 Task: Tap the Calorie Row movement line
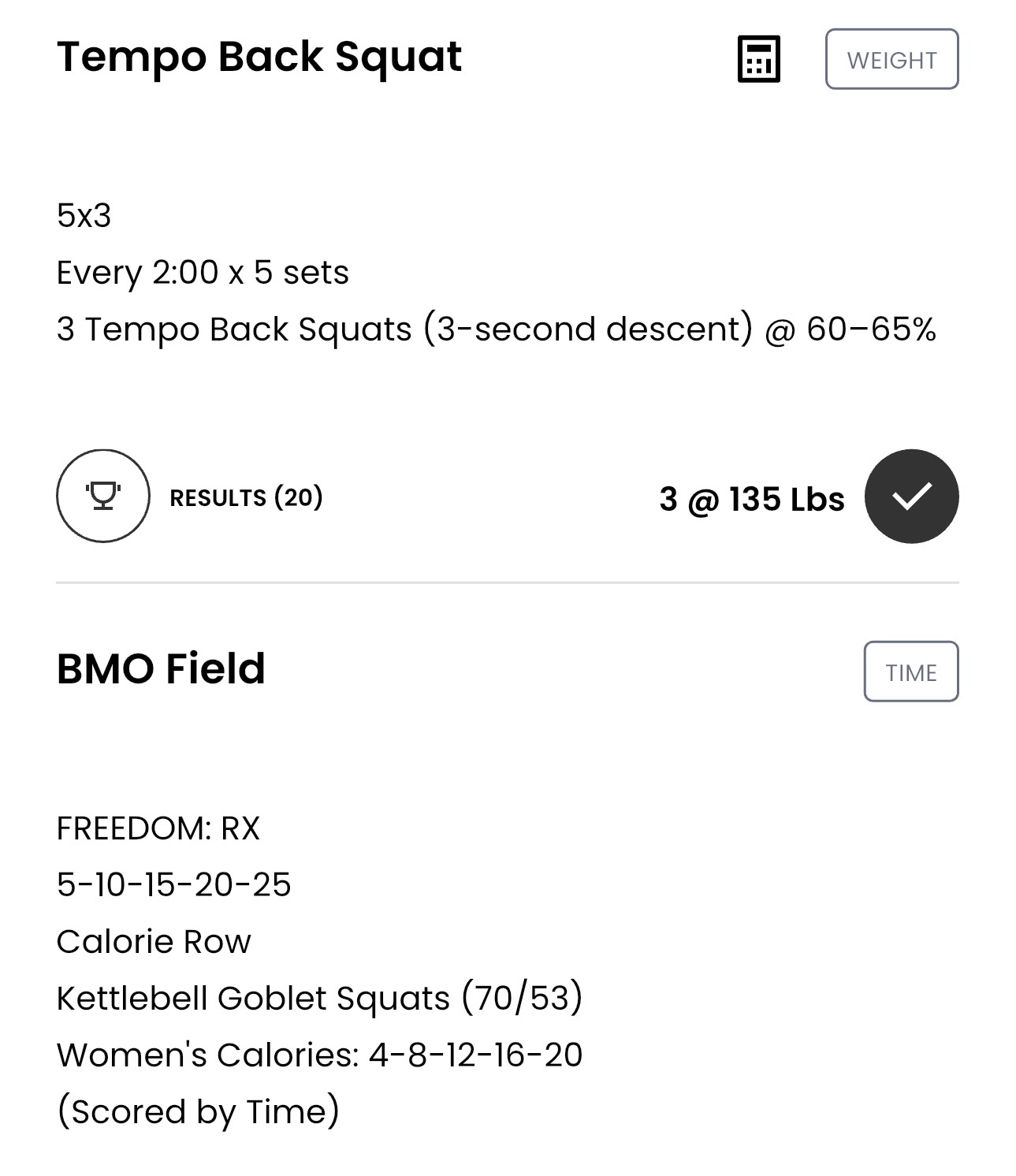click(154, 941)
